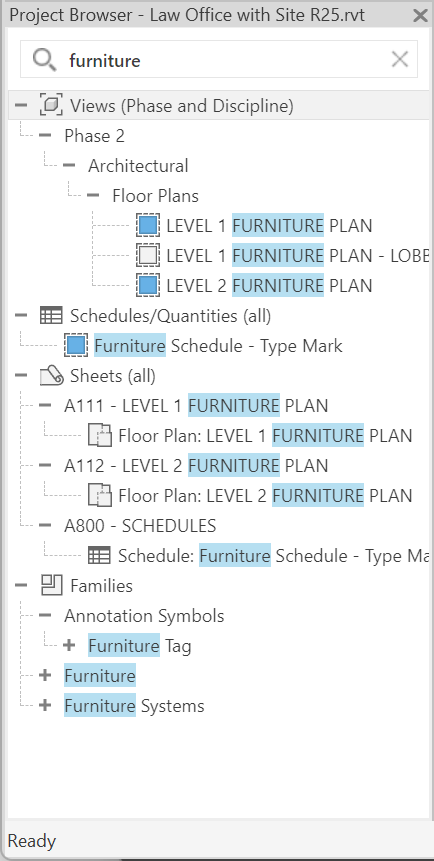Click the LEVEL 2 FURNITURE PLAN view icon
This screenshot has width=434, height=861.
coord(148,286)
